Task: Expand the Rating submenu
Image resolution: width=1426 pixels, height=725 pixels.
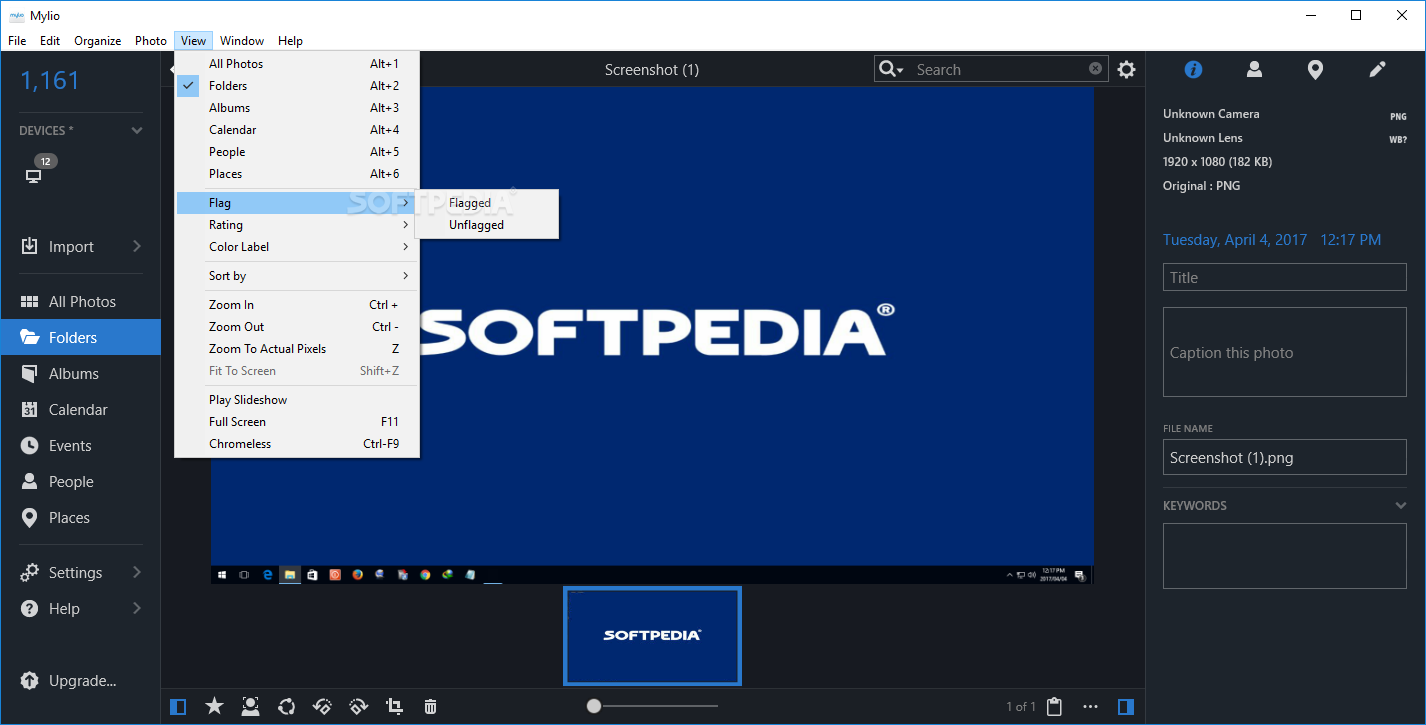Action: click(297, 225)
